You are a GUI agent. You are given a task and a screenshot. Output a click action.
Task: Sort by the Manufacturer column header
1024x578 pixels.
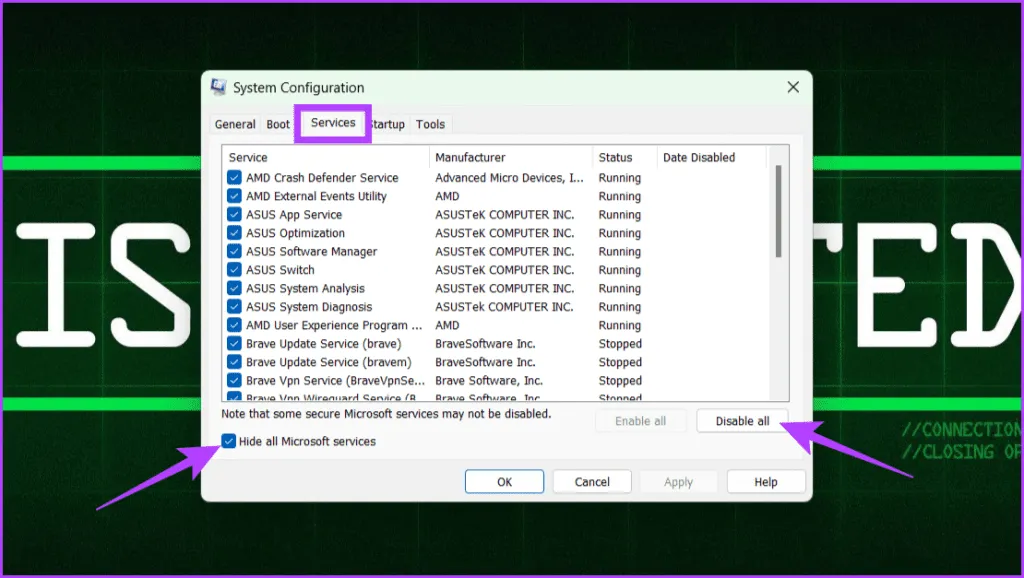click(510, 157)
